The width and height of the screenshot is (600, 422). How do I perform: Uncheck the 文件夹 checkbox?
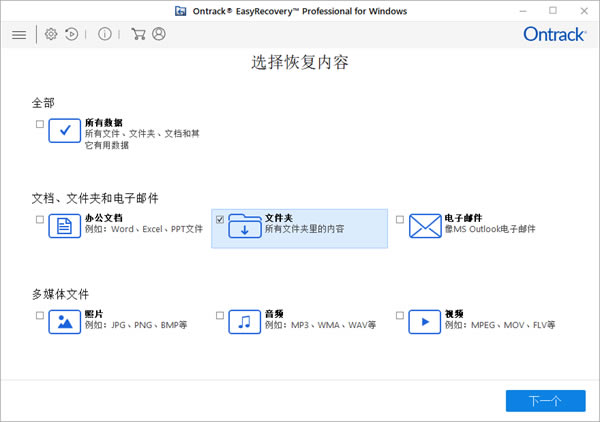click(x=220, y=219)
